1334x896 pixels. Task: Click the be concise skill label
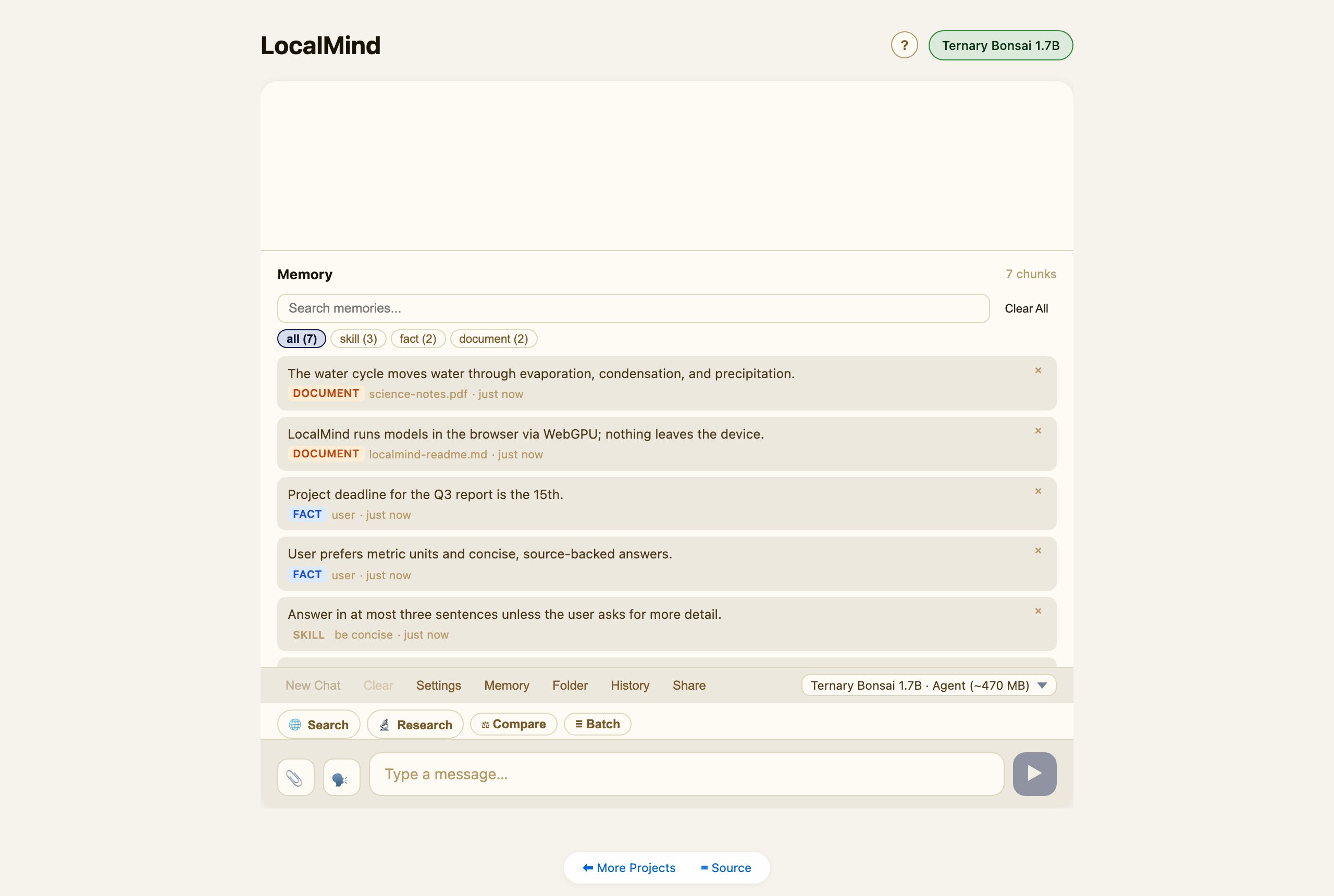point(364,635)
